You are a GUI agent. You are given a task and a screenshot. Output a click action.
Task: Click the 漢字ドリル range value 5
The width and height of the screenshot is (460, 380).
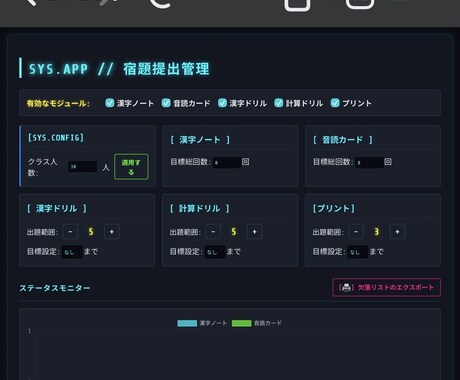[91, 232]
